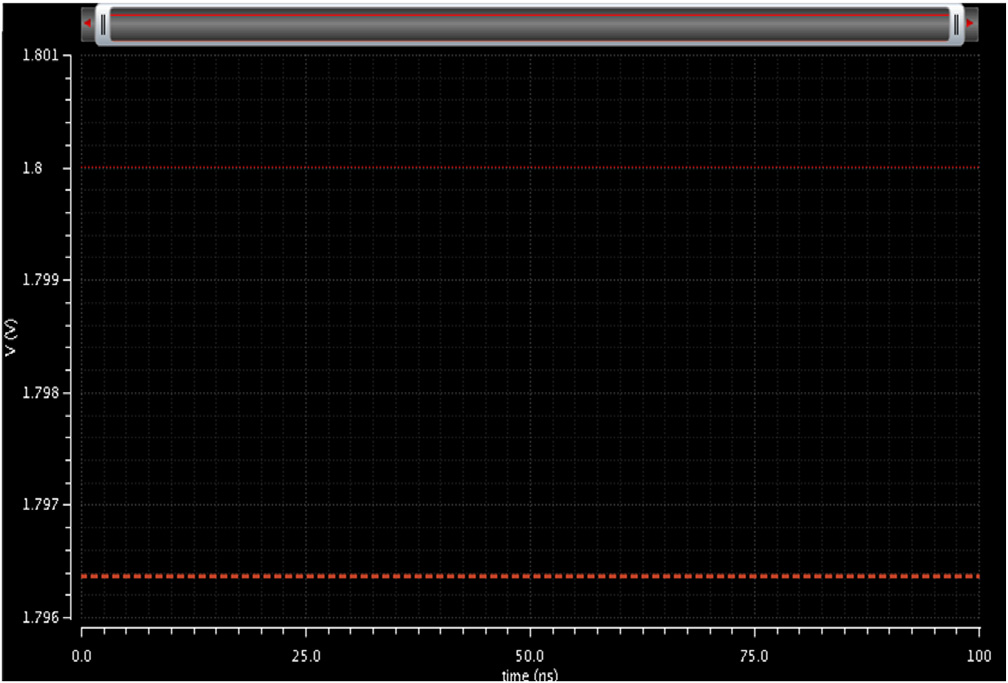1008x683 pixels.
Task: Grab the left zoom-bar grip handle
Action: (103, 22)
